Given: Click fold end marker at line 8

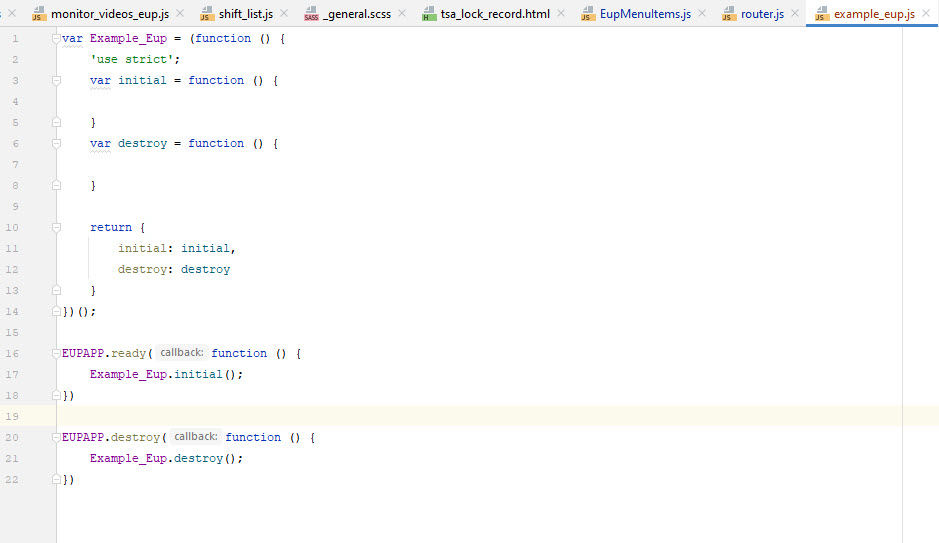Looking at the screenshot, I should [56, 185].
